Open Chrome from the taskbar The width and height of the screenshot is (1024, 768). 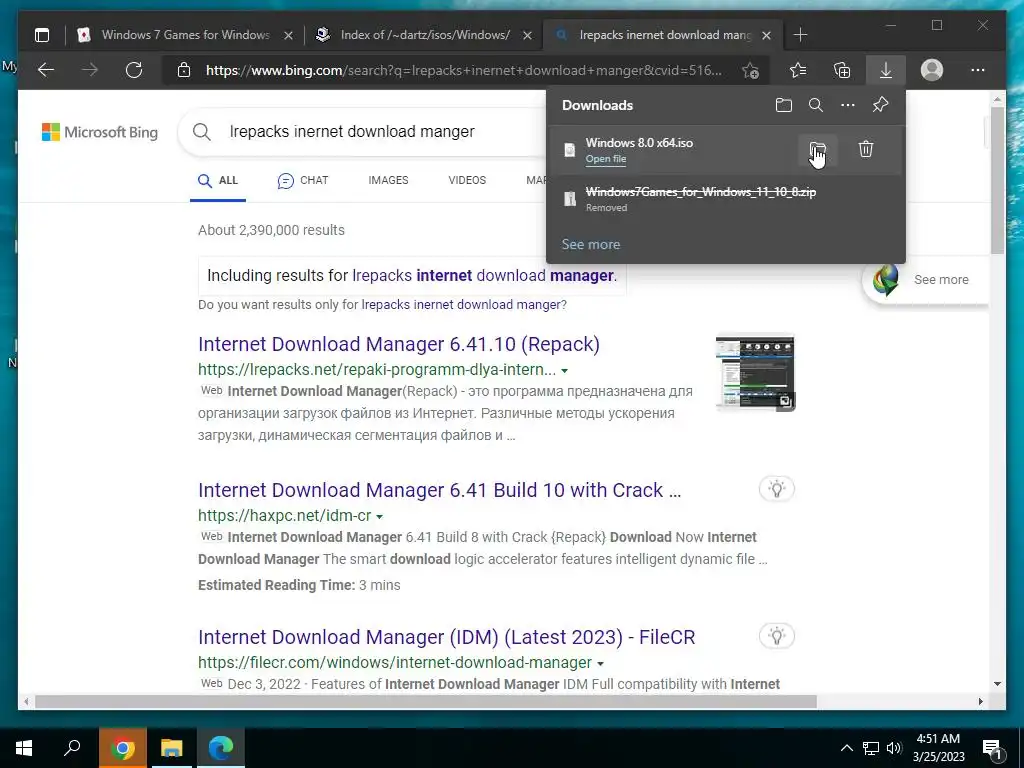pos(122,748)
